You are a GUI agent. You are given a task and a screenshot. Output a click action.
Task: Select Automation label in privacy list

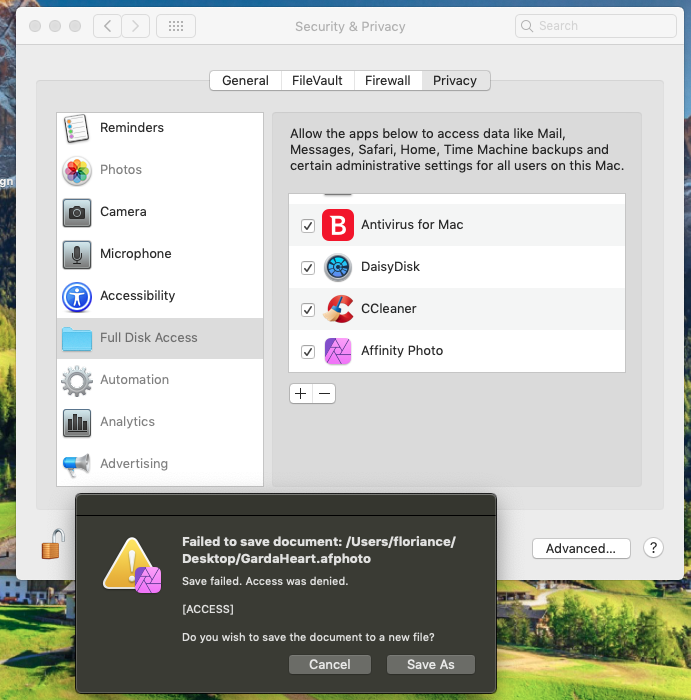click(x=134, y=379)
